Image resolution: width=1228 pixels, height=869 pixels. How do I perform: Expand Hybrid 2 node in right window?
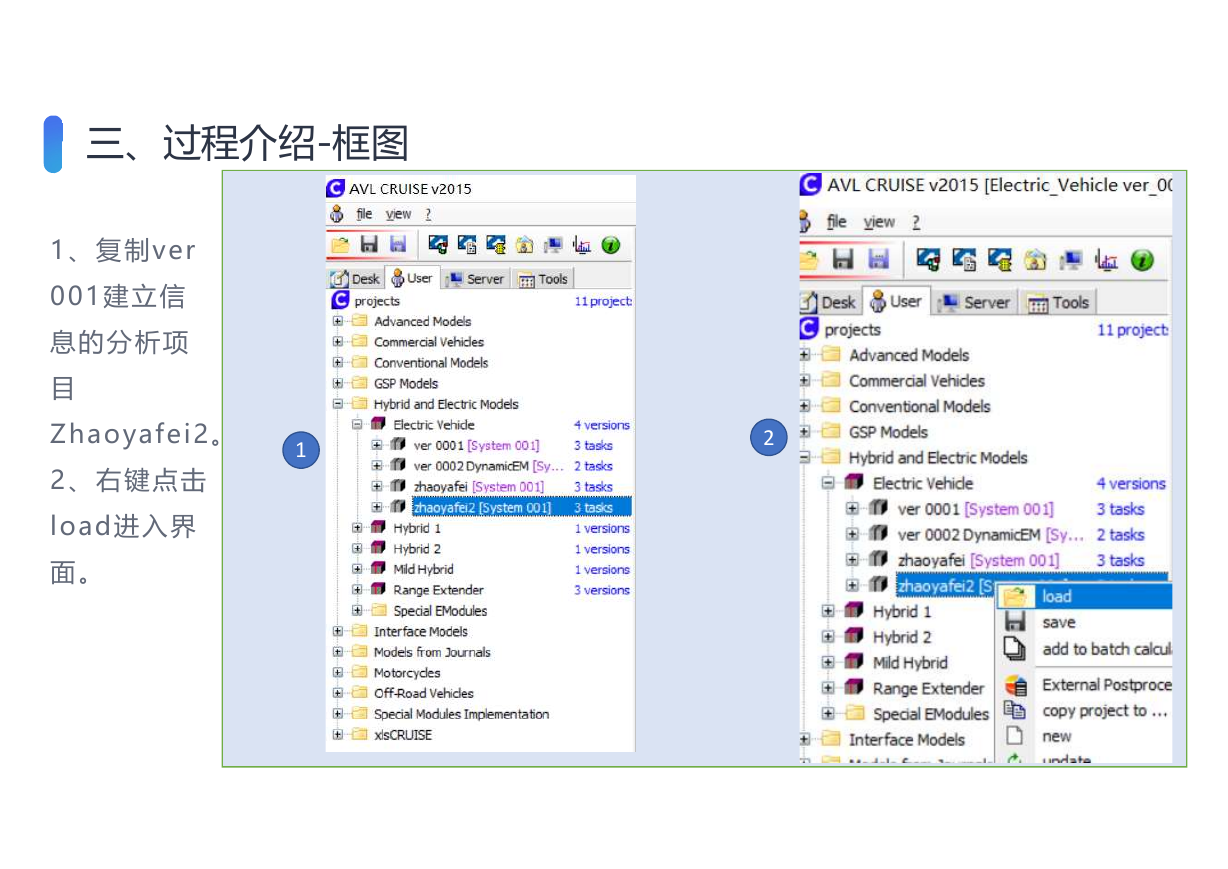click(x=828, y=637)
